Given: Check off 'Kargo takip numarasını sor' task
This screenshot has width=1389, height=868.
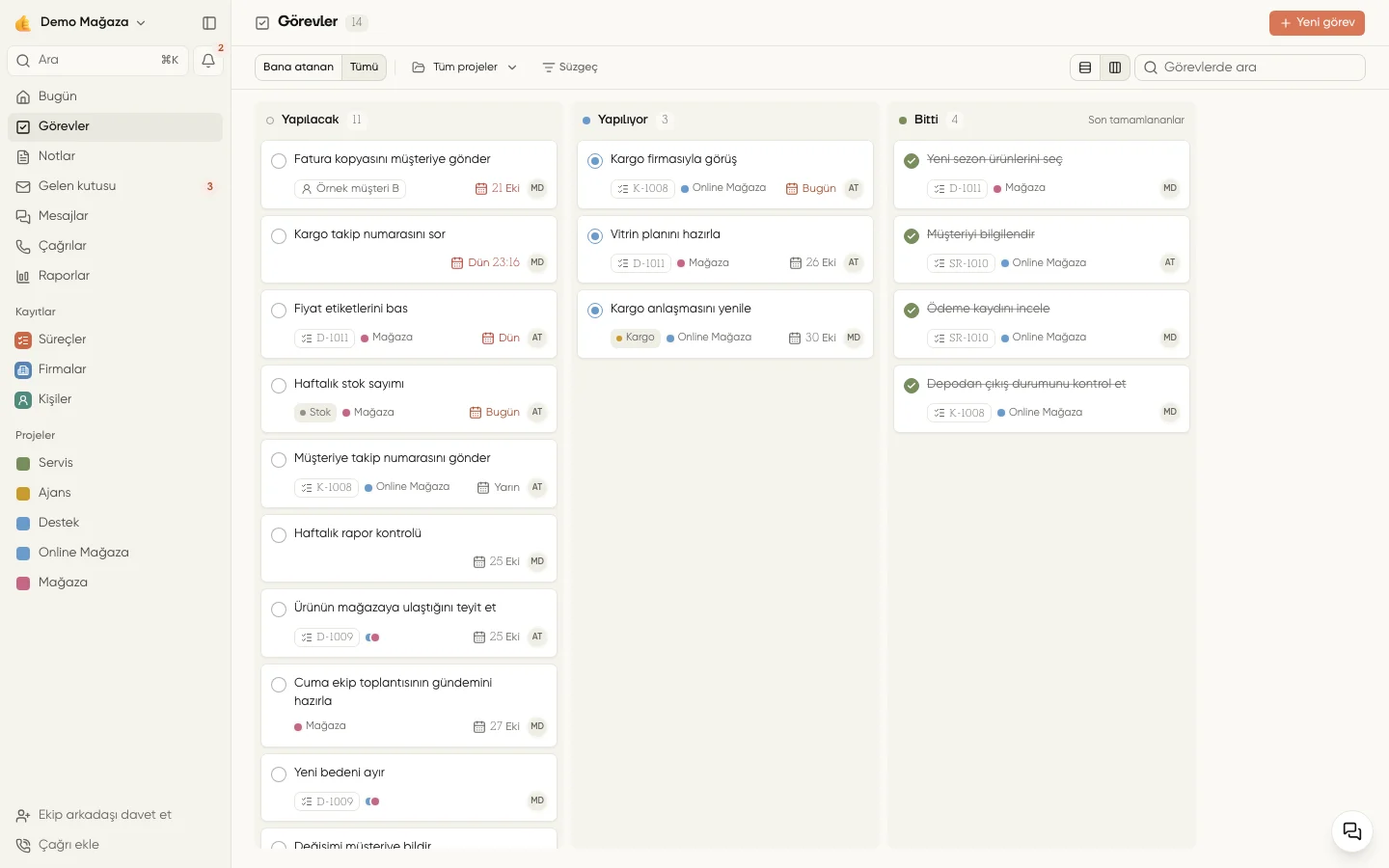Looking at the screenshot, I should click(x=279, y=235).
